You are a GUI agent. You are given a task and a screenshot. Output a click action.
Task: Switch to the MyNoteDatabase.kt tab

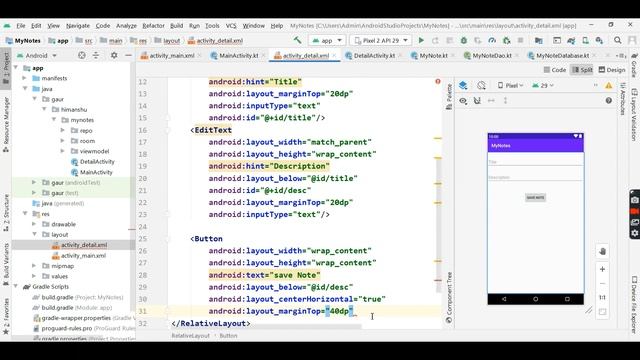562,56
